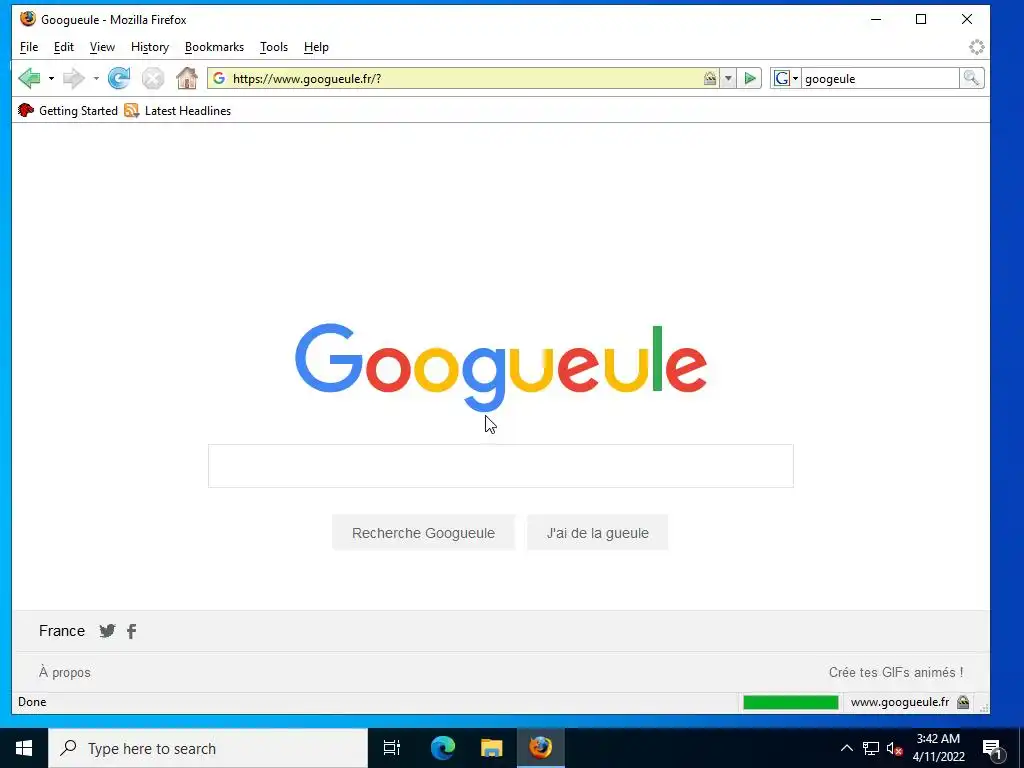Open the Action Center notifications icon
Screen dimensions: 1024x768
992,748
